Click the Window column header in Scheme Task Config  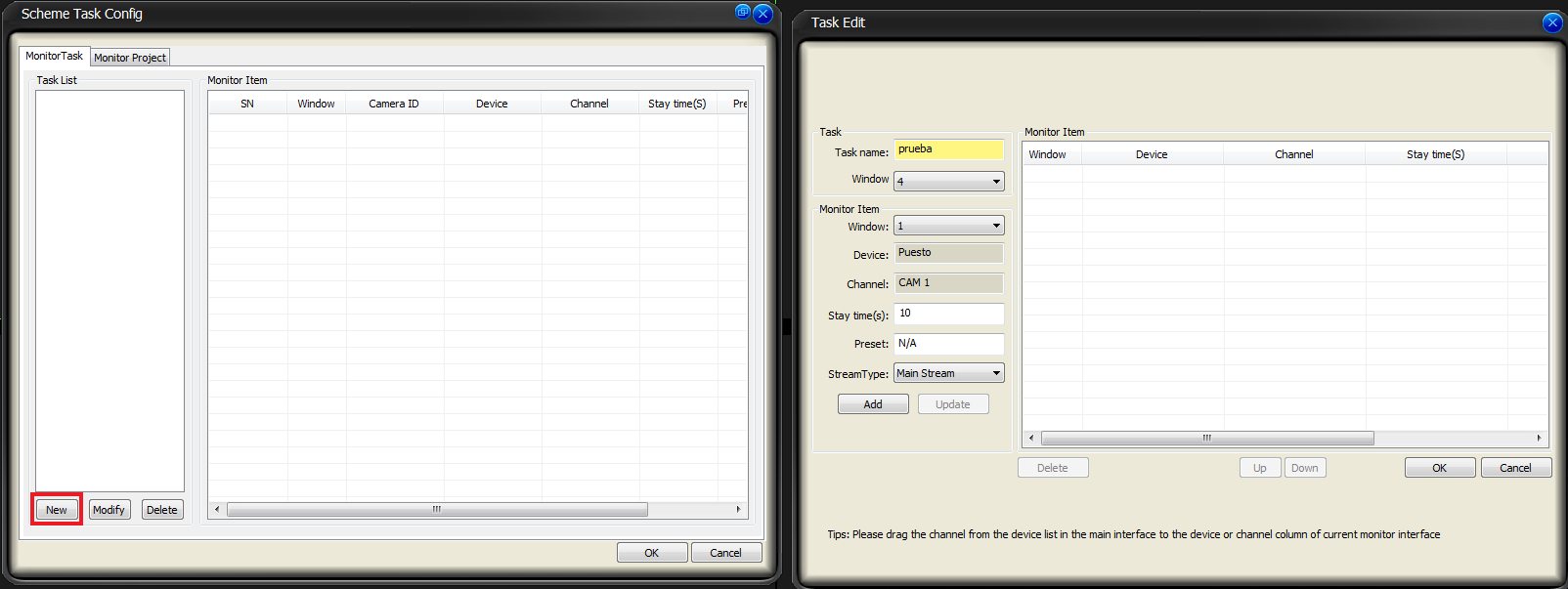coord(316,104)
